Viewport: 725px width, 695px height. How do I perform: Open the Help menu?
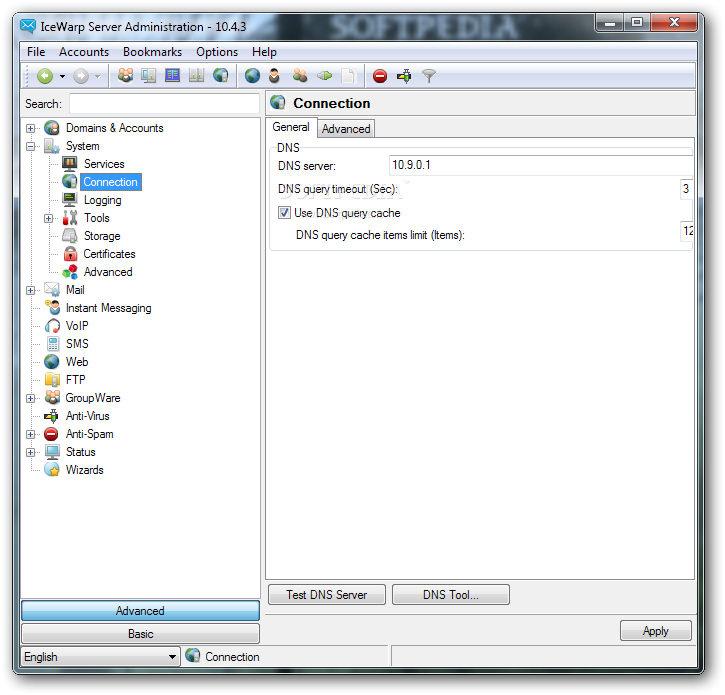tap(264, 52)
